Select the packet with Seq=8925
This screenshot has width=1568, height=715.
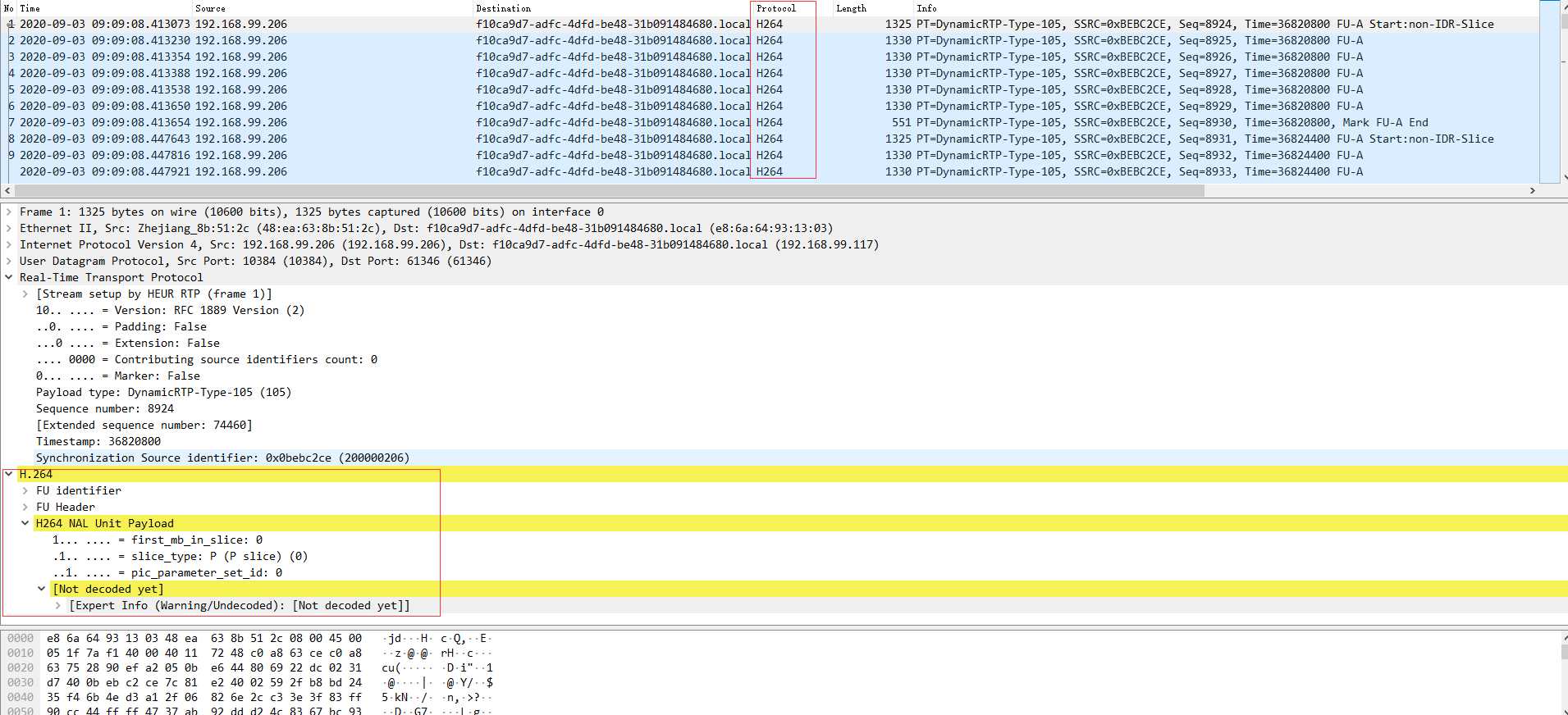[770, 40]
